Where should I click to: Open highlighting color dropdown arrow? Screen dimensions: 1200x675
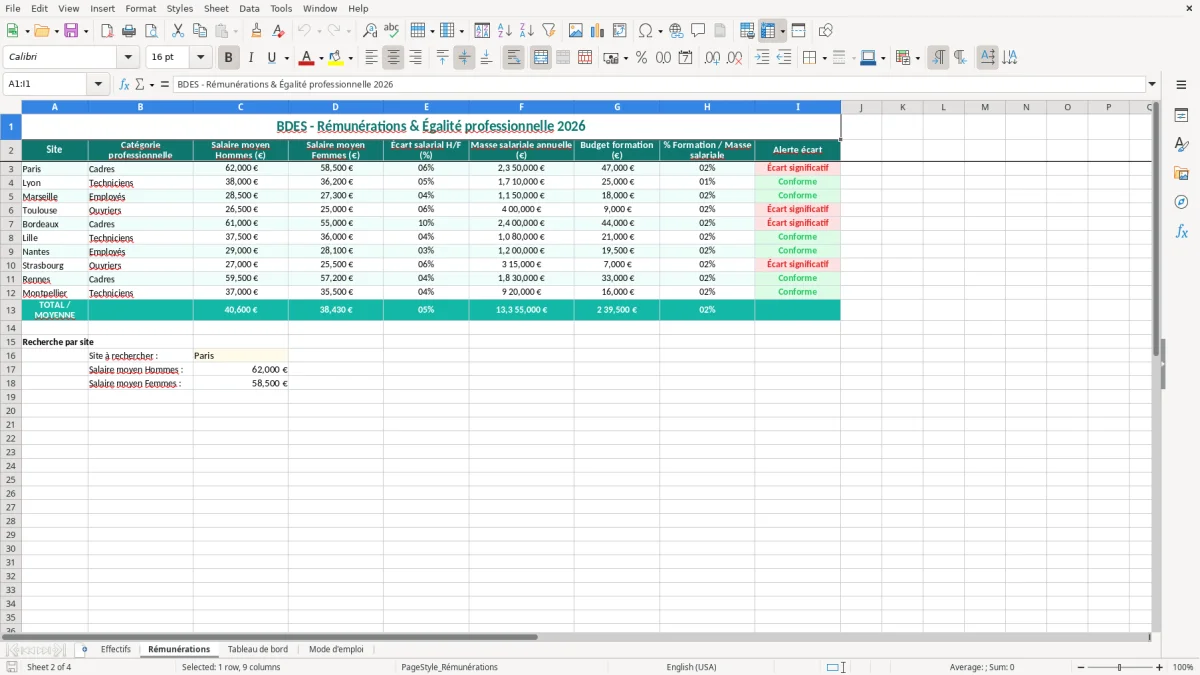pyautogui.click(x=350, y=58)
